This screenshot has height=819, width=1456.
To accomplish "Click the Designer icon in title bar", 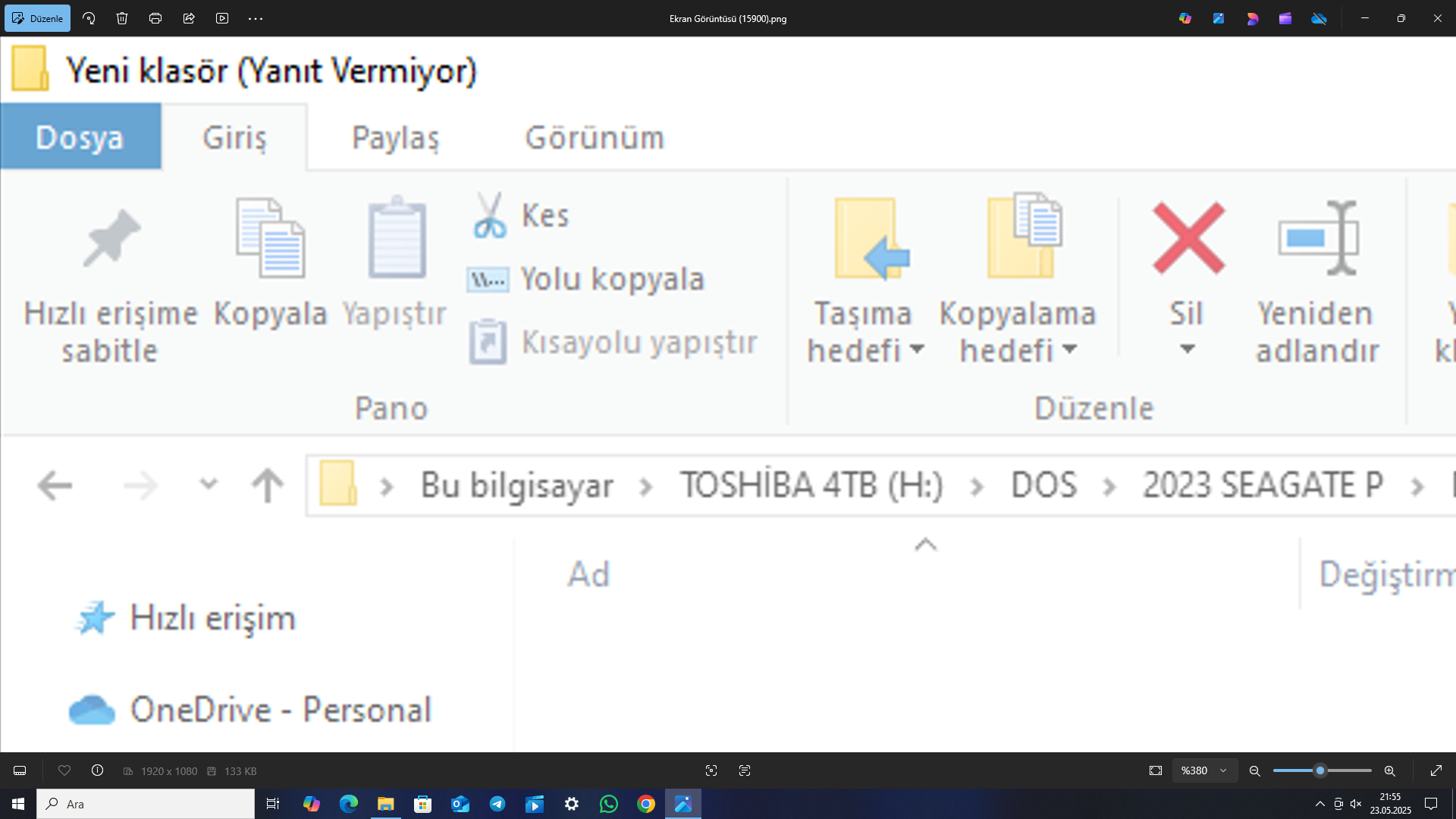I will coord(1252,18).
